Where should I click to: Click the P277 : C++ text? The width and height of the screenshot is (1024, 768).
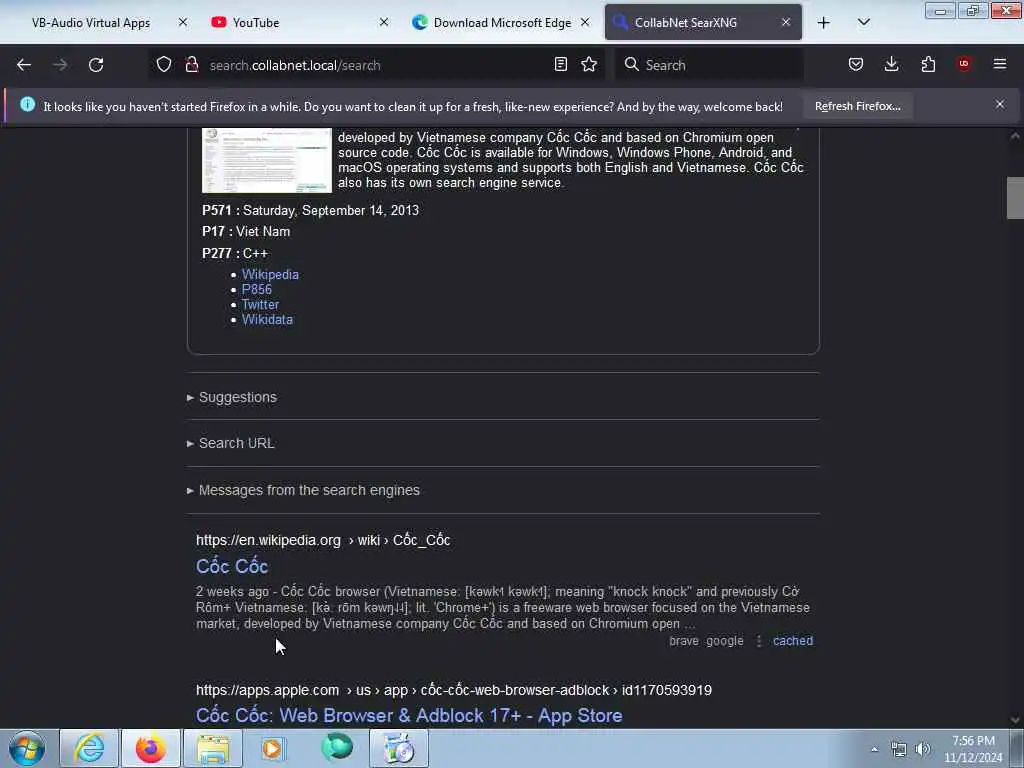pyautogui.click(x=235, y=253)
